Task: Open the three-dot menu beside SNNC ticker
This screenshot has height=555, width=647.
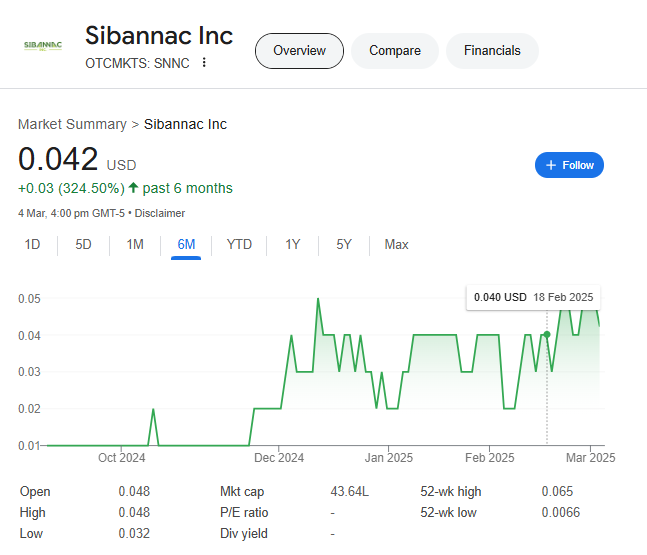Action: coord(204,62)
